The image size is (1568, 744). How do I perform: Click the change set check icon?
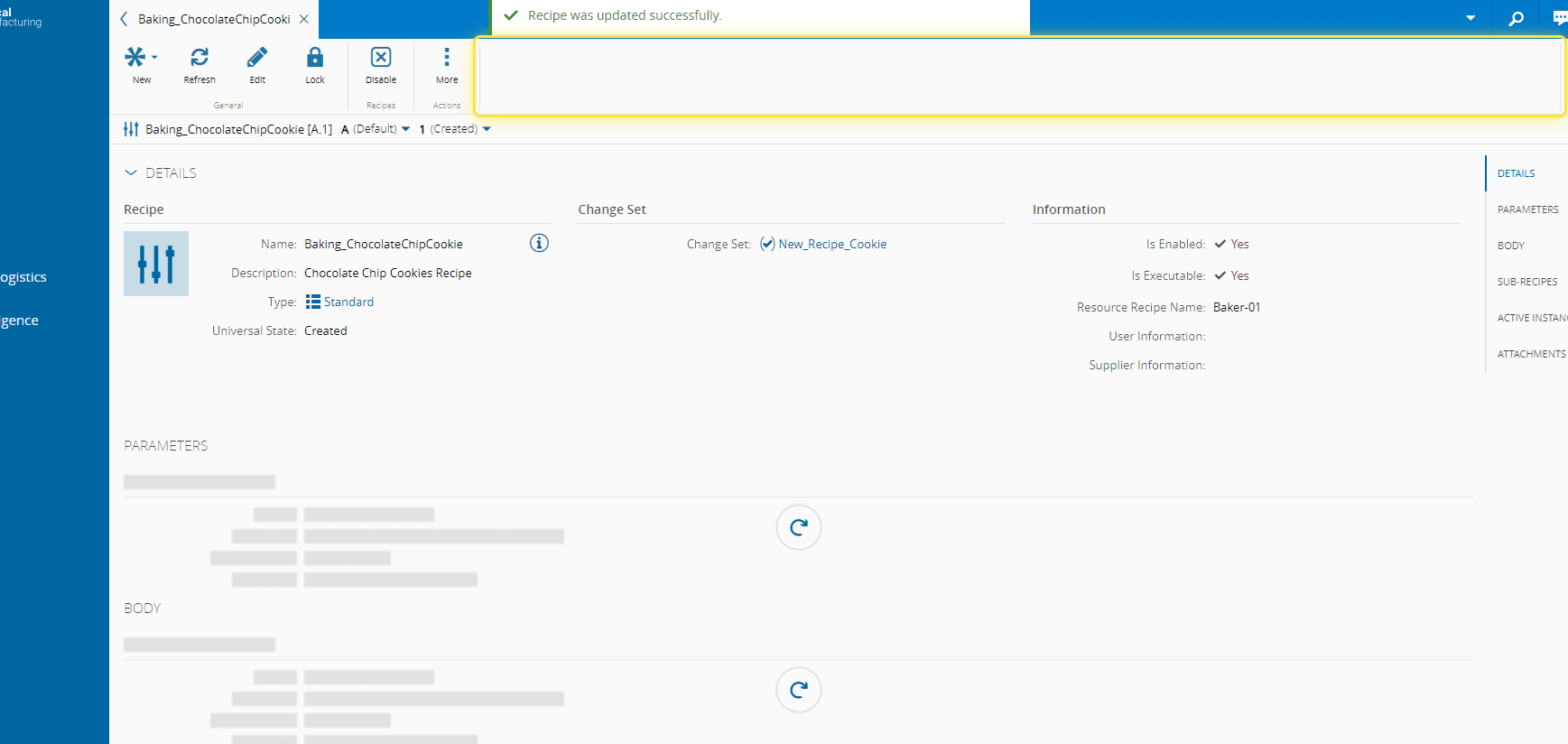[767, 244]
